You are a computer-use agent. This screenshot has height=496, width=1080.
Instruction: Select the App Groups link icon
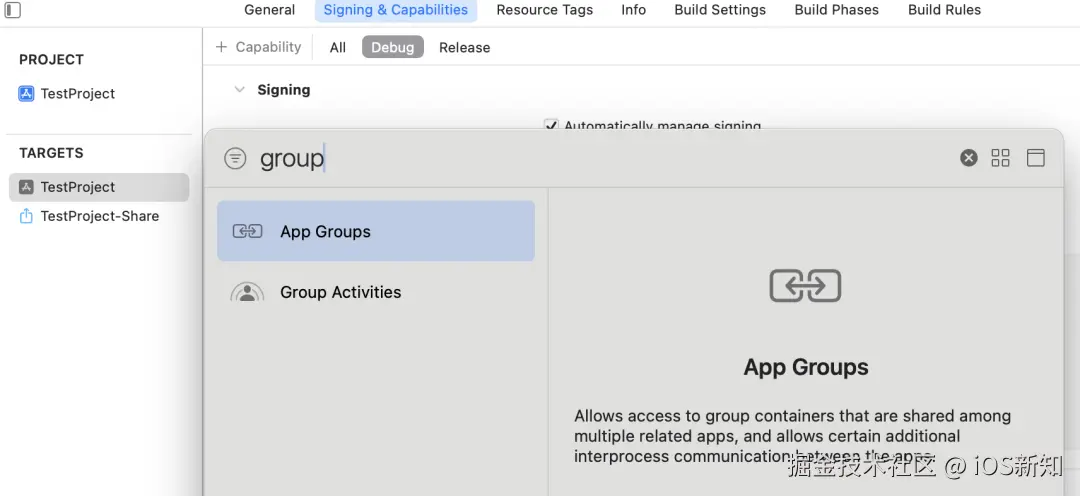tap(247, 231)
